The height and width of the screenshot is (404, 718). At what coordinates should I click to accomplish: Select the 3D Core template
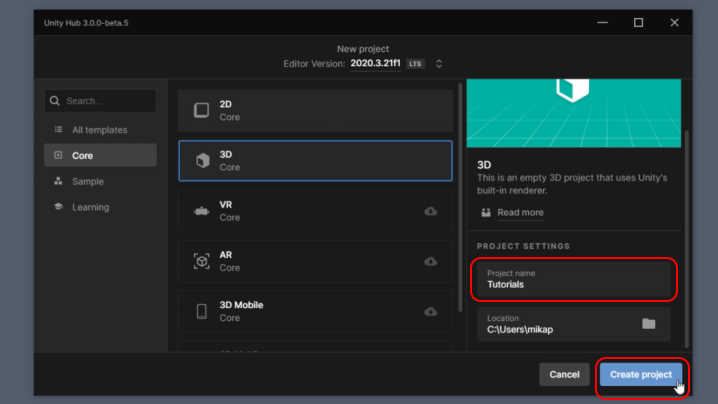[315, 161]
